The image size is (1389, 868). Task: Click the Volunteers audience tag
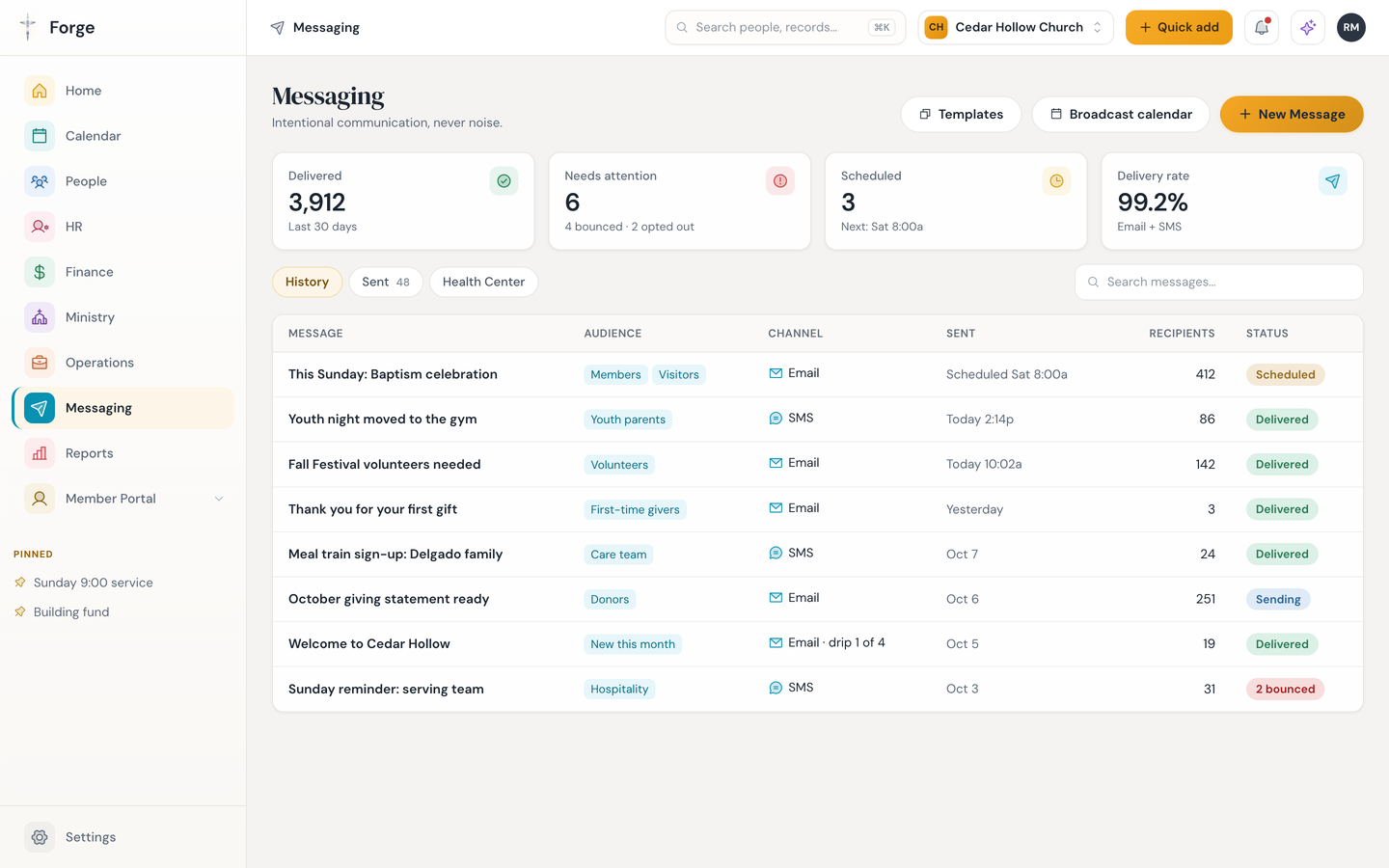pyautogui.click(x=619, y=464)
